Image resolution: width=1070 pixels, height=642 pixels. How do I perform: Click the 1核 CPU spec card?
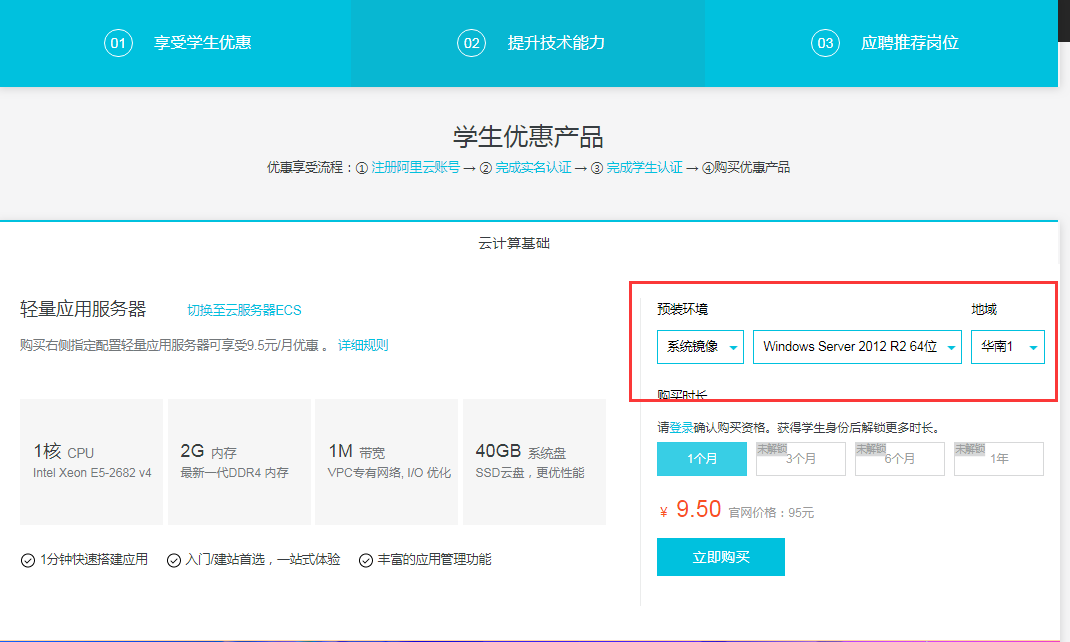(x=91, y=462)
